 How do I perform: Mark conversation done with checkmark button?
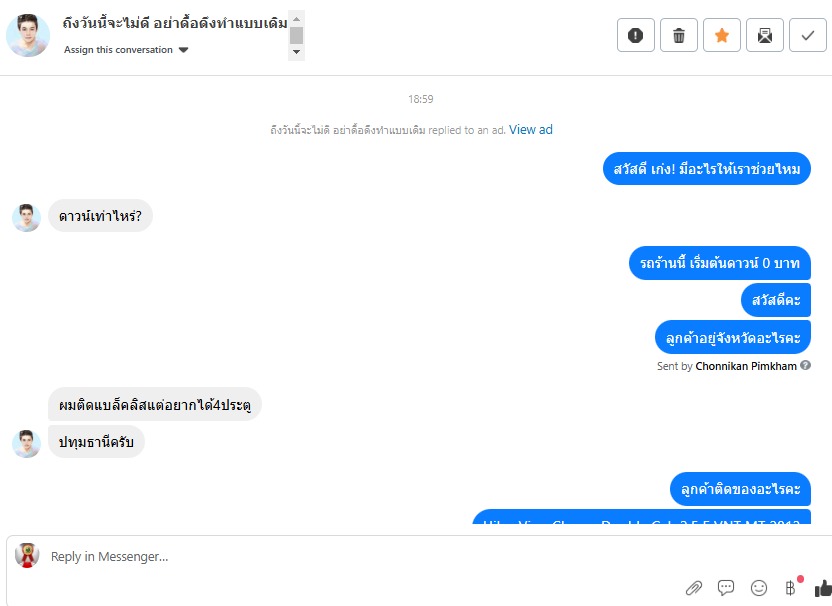[808, 35]
